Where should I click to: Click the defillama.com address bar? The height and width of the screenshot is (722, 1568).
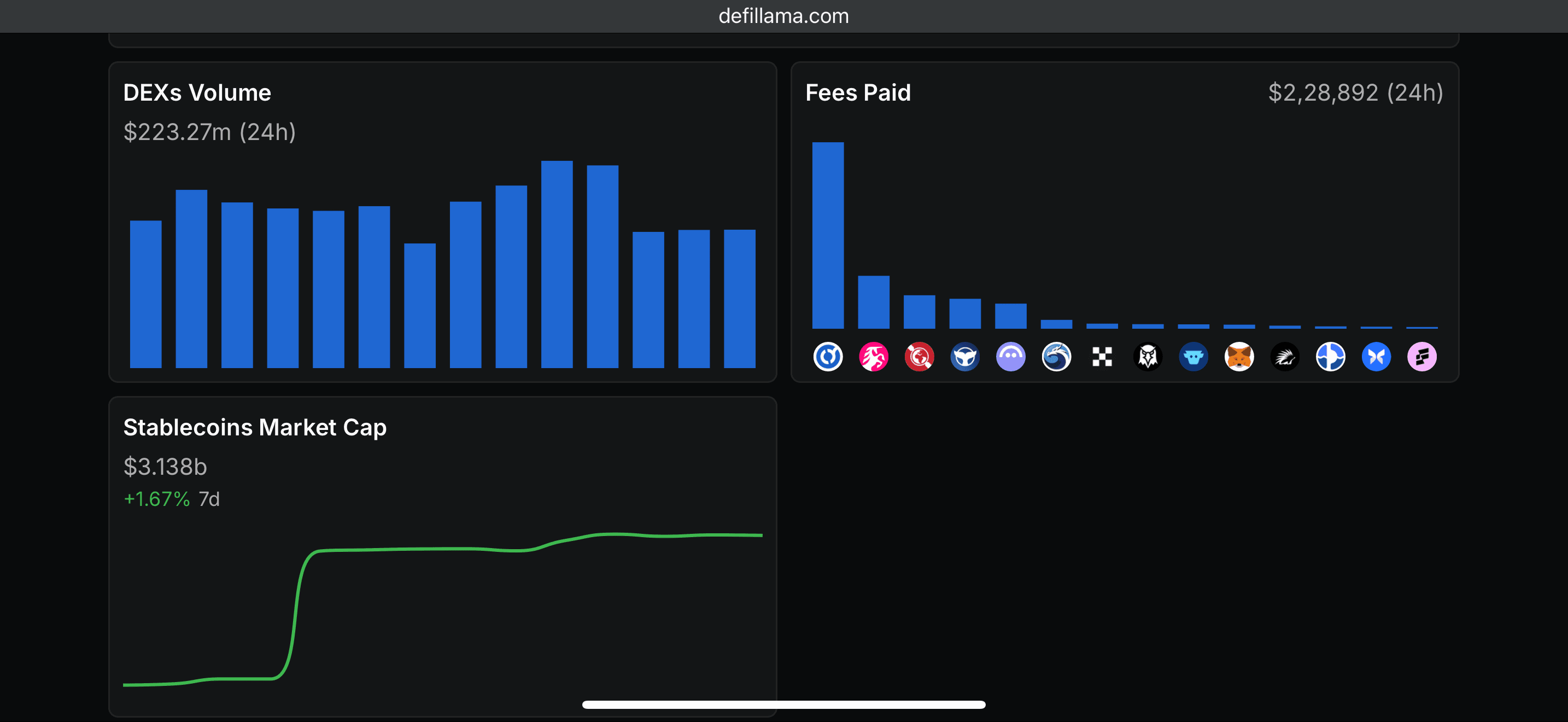coord(783,16)
